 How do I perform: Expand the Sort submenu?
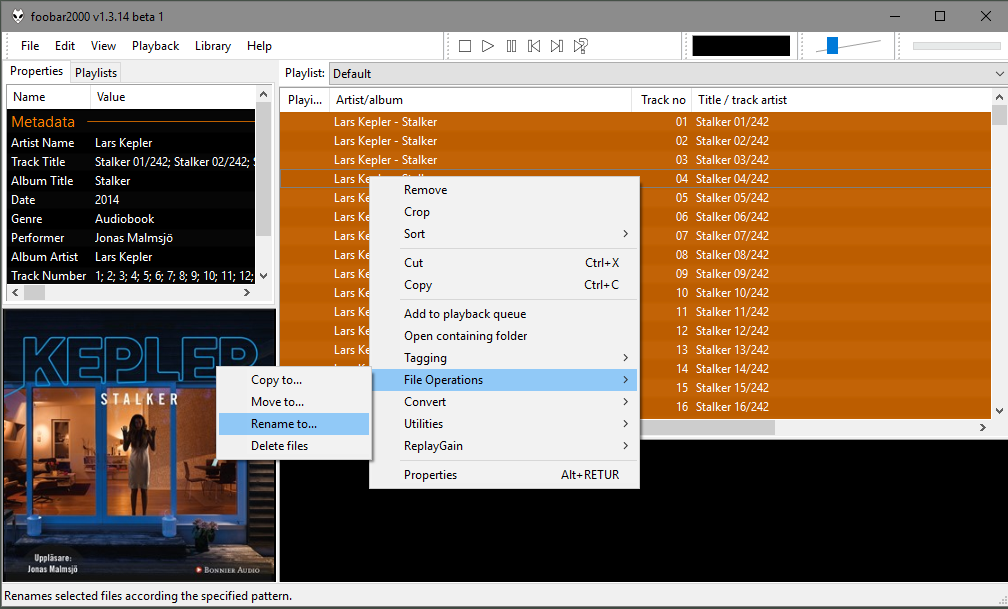pyautogui.click(x=503, y=234)
